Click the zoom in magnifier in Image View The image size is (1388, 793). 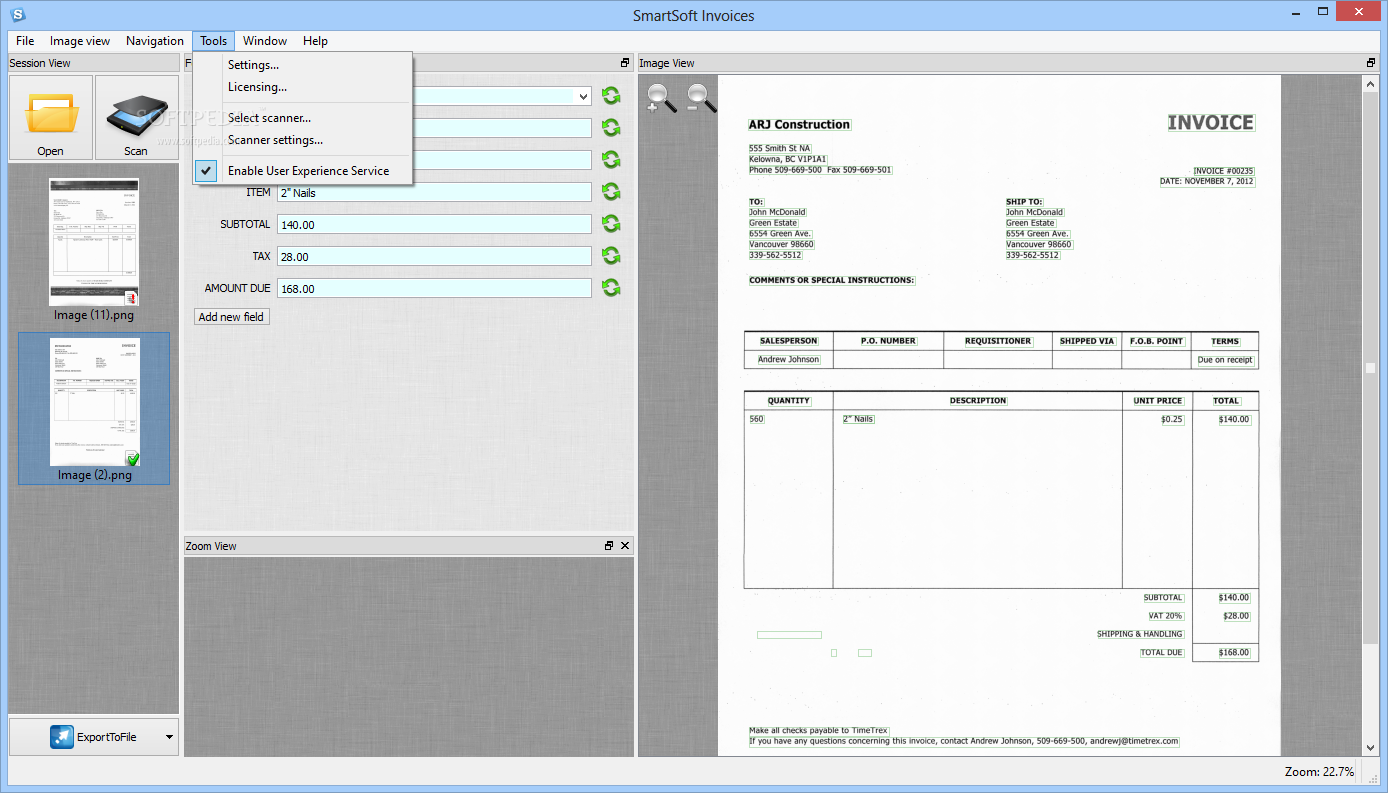661,98
